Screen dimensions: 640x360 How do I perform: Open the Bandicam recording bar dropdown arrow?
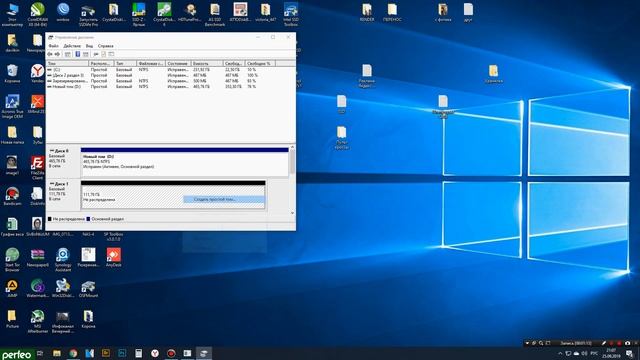pos(527,343)
